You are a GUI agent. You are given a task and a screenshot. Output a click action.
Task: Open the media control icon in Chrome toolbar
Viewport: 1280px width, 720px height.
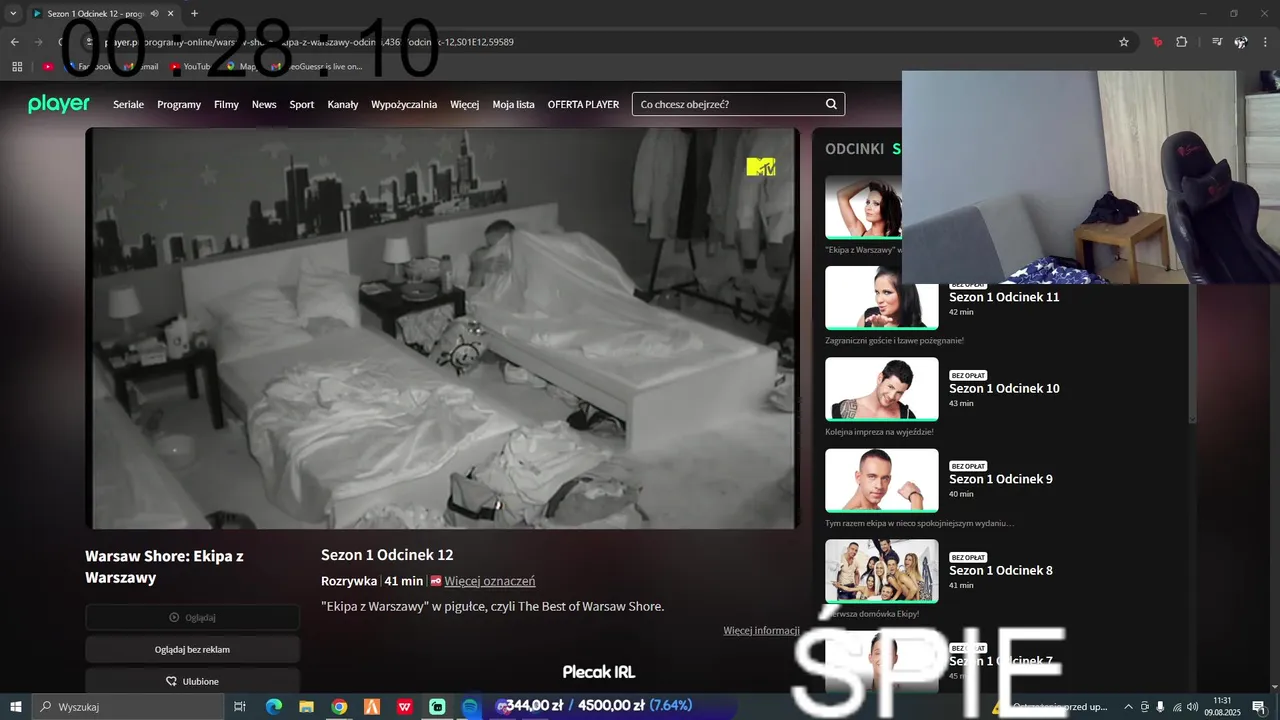coord(1217,42)
